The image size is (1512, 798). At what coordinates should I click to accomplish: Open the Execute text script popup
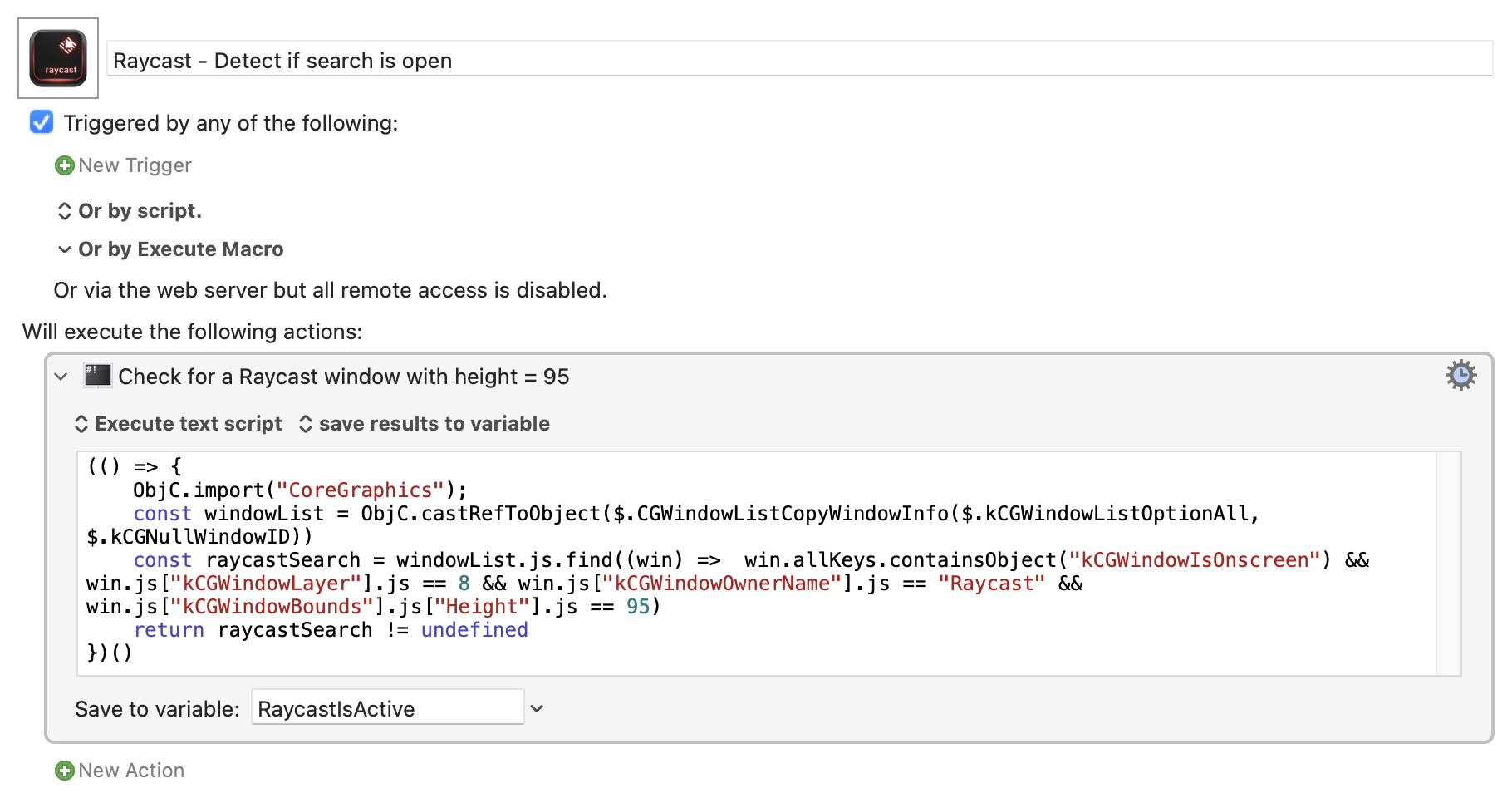(x=179, y=424)
